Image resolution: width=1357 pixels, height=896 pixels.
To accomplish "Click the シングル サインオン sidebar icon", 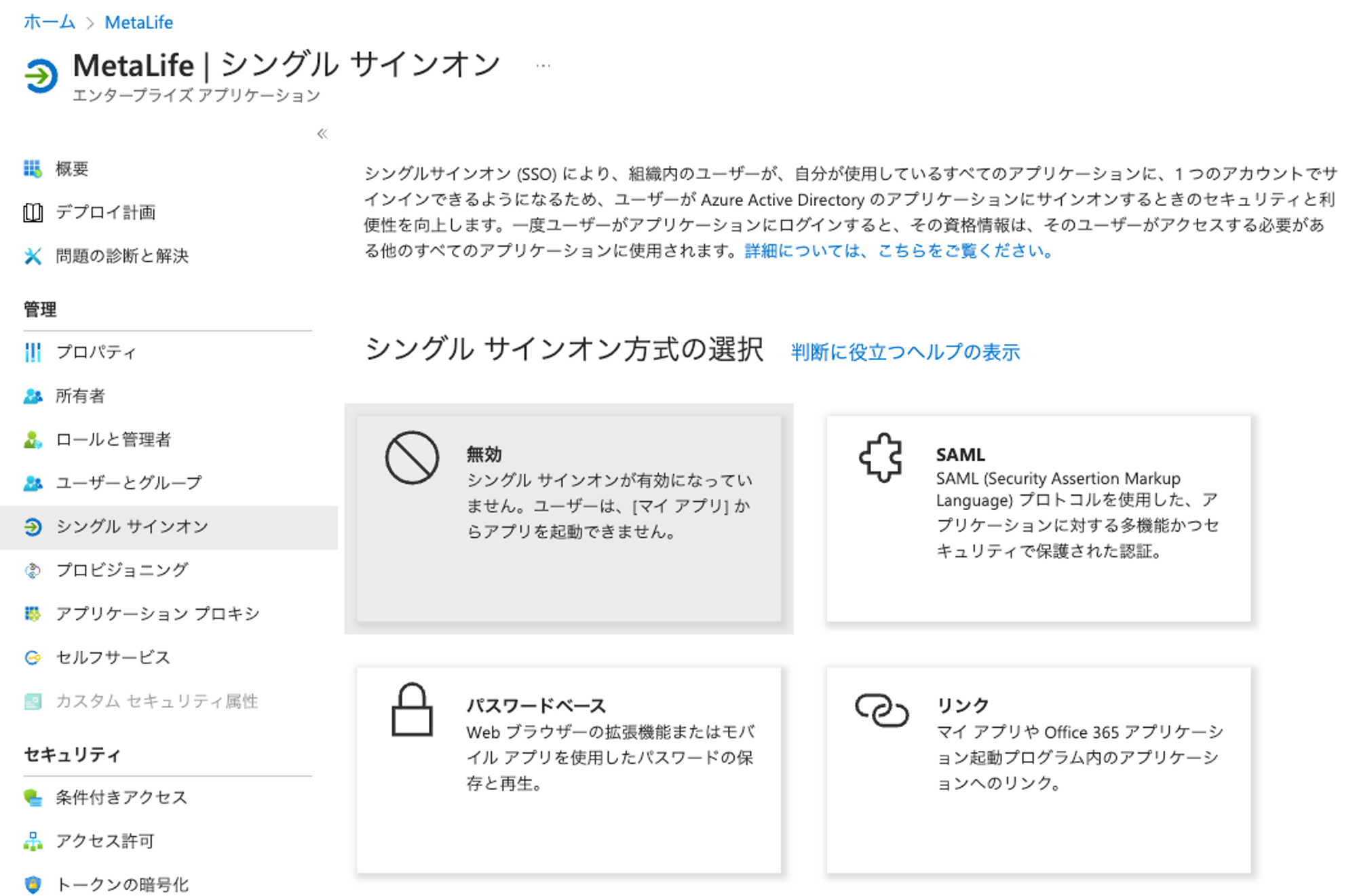I will 33,527.
